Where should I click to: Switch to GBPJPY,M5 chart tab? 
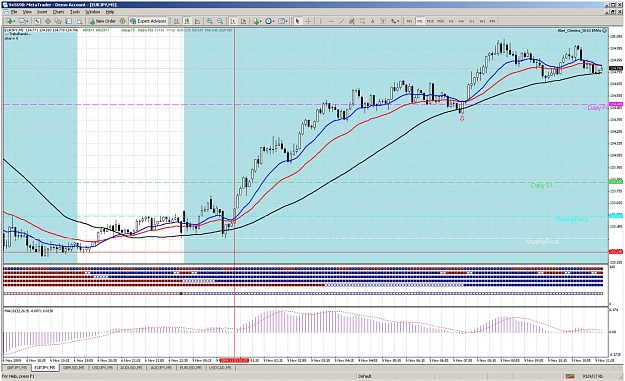[16, 368]
